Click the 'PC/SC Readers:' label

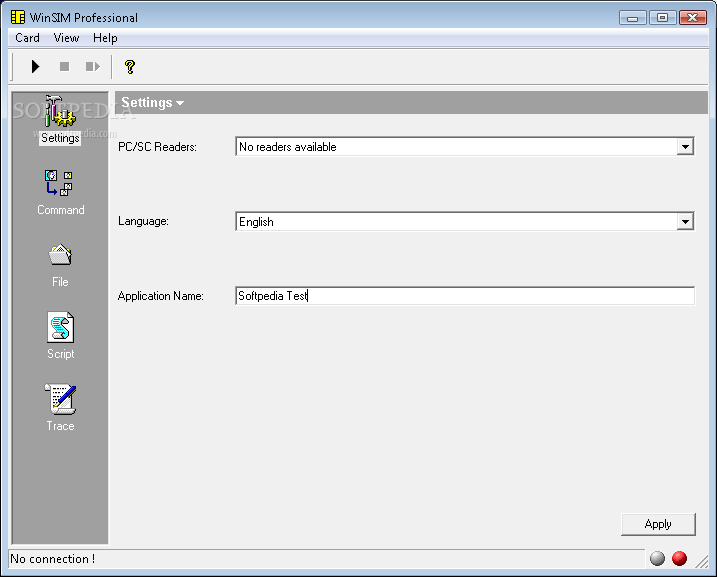pyautogui.click(x=157, y=147)
